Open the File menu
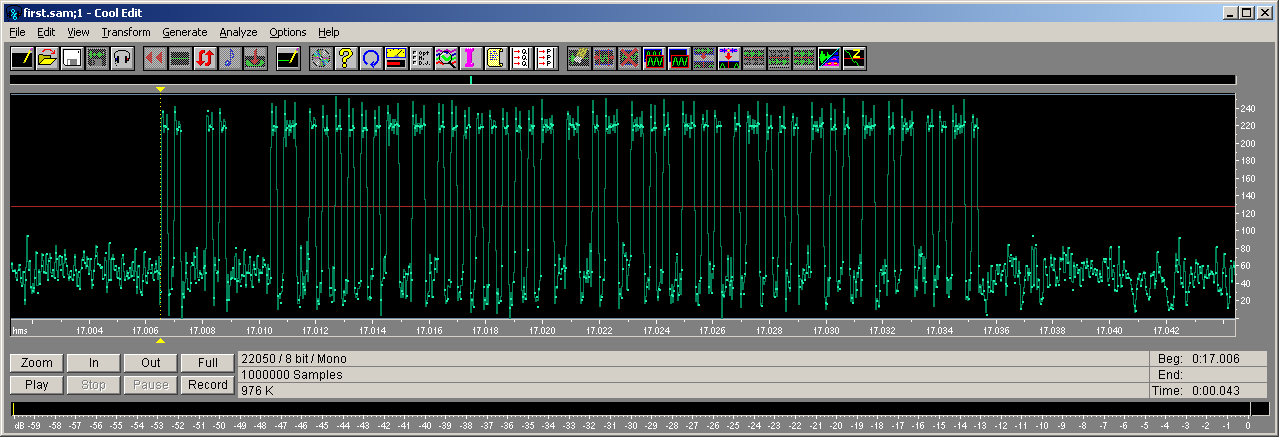Image resolution: width=1279 pixels, height=437 pixels. (x=18, y=32)
